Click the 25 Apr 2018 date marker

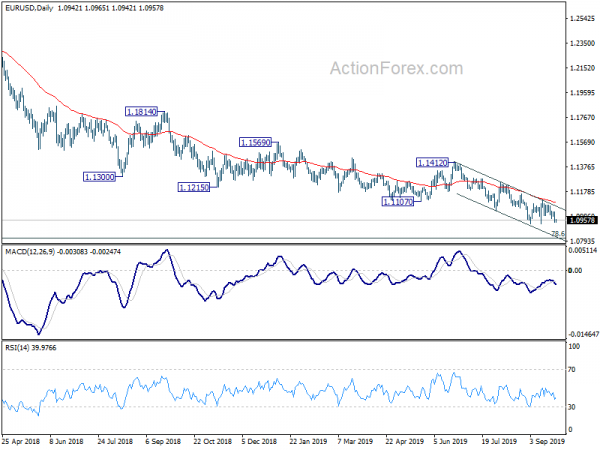click(21, 441)
